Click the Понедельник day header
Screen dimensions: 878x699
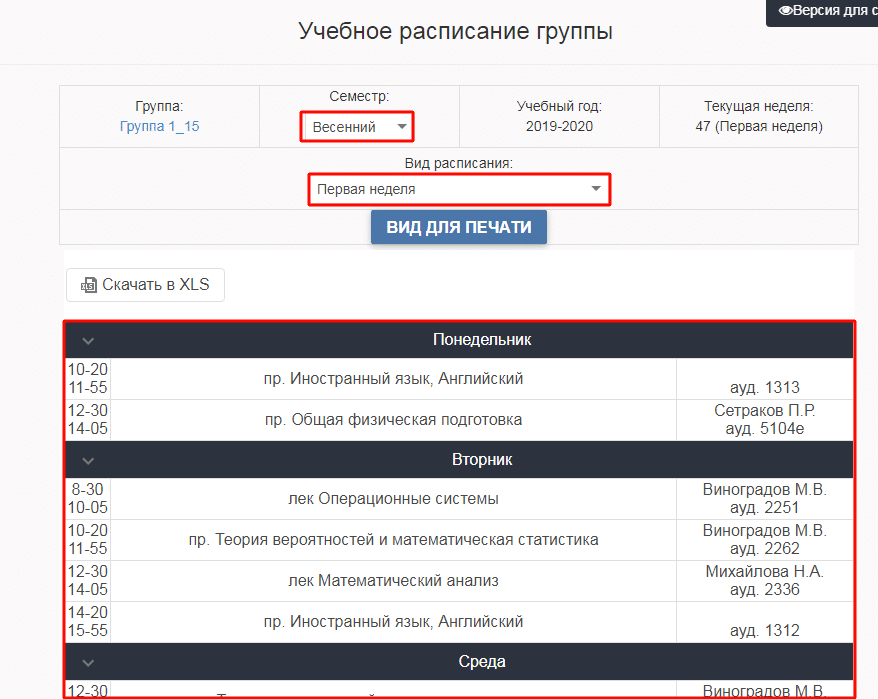[481, 340]
